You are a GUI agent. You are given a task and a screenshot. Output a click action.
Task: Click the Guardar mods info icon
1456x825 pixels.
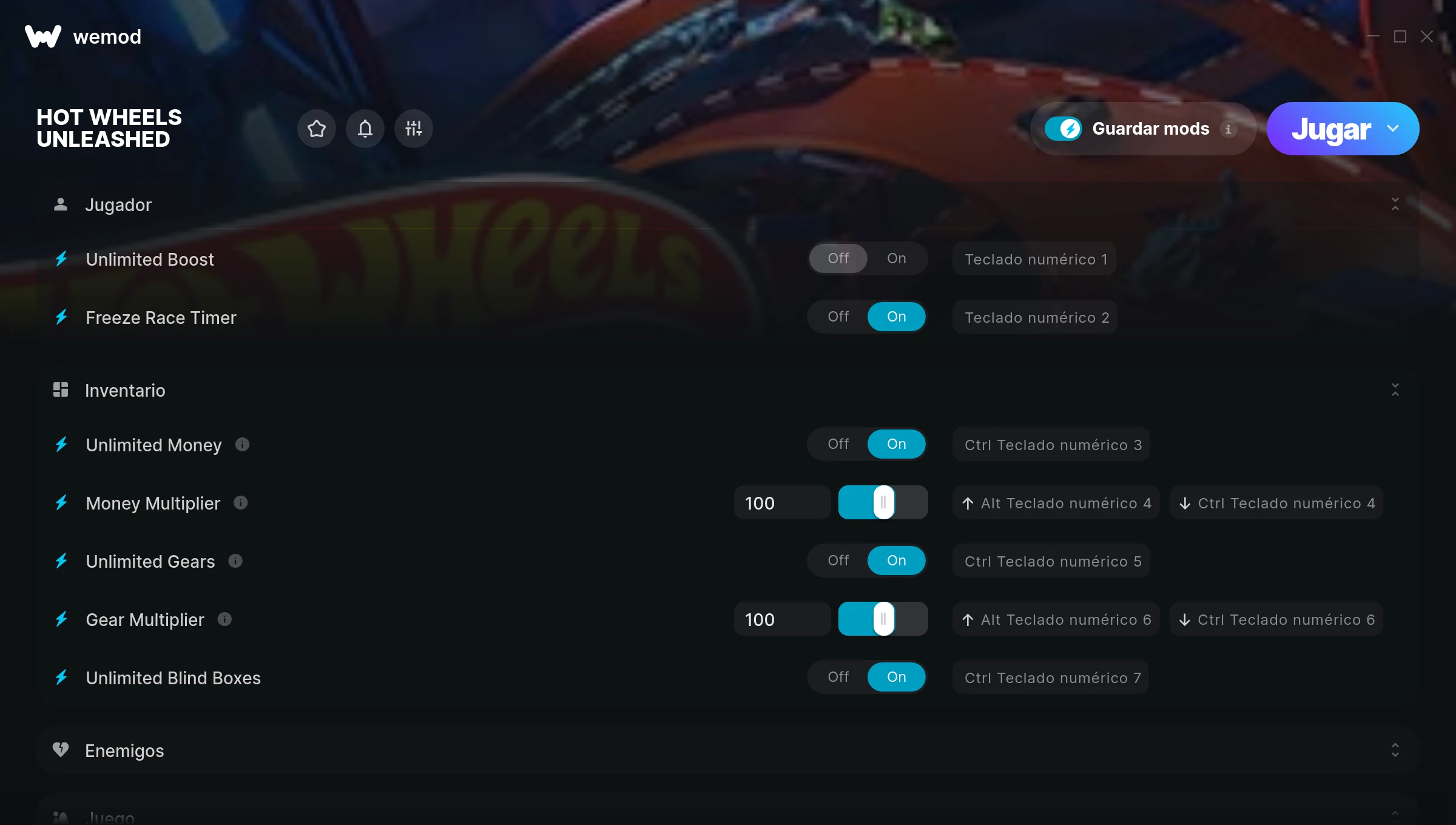coord(1228,129)
